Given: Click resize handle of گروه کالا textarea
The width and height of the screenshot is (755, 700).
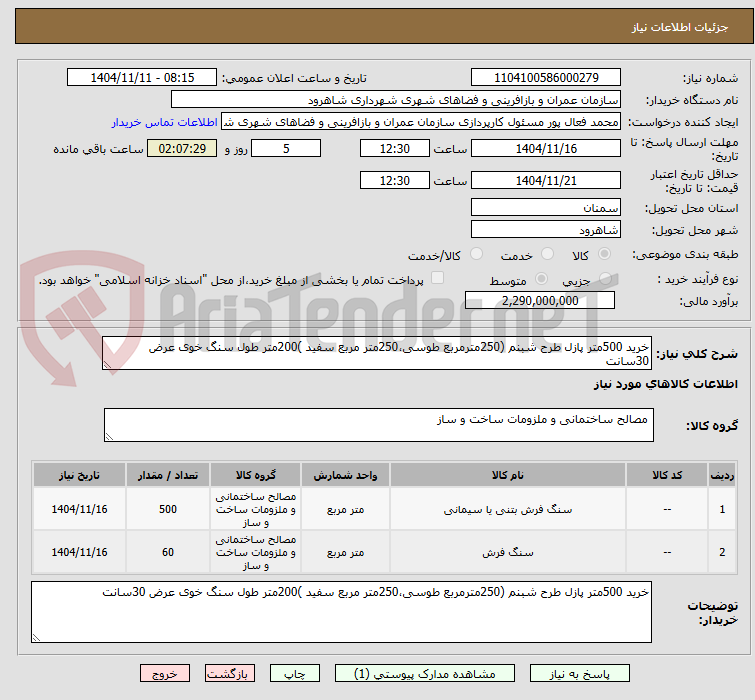Looking at the screenshot, I should (109, 437).
